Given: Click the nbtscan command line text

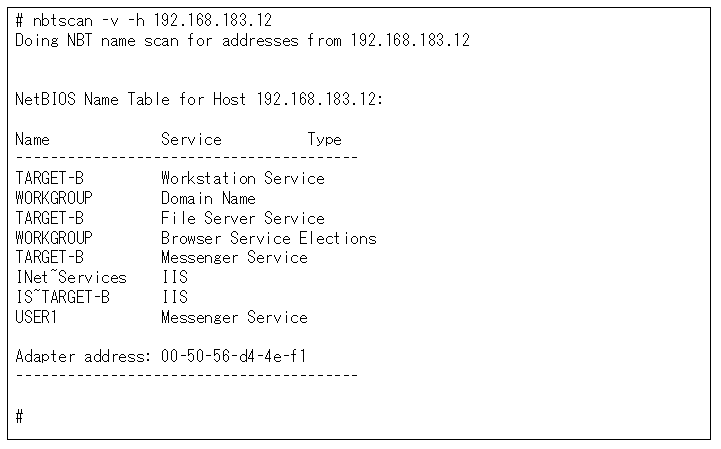Looking at the screenshot, I should pos(143,20).
